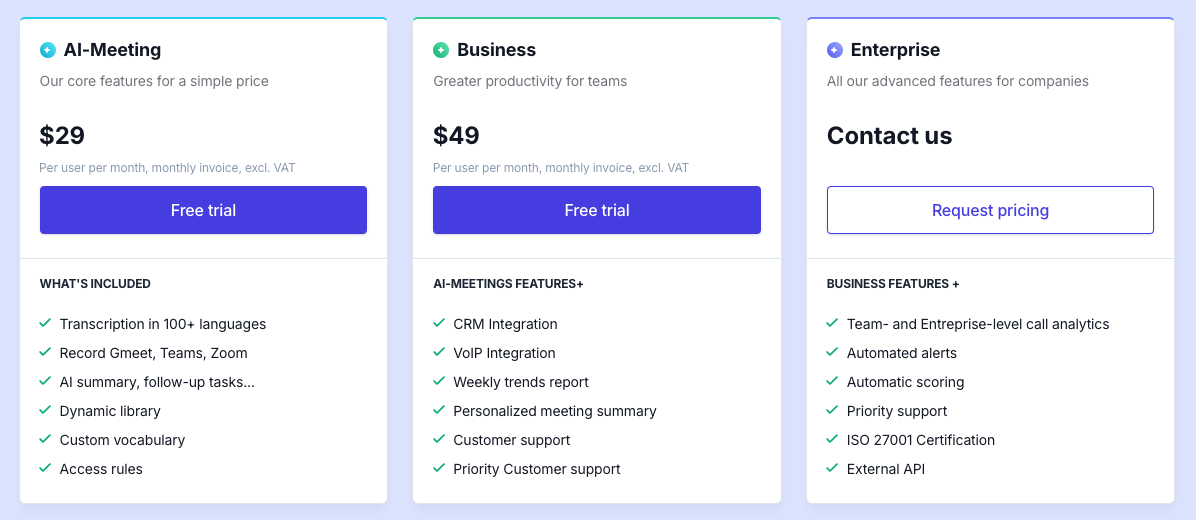The height and width of the screenshot is (520, 1196).
Task: Click the AI summary, follow-up tasks item
Action: point(157,382)
